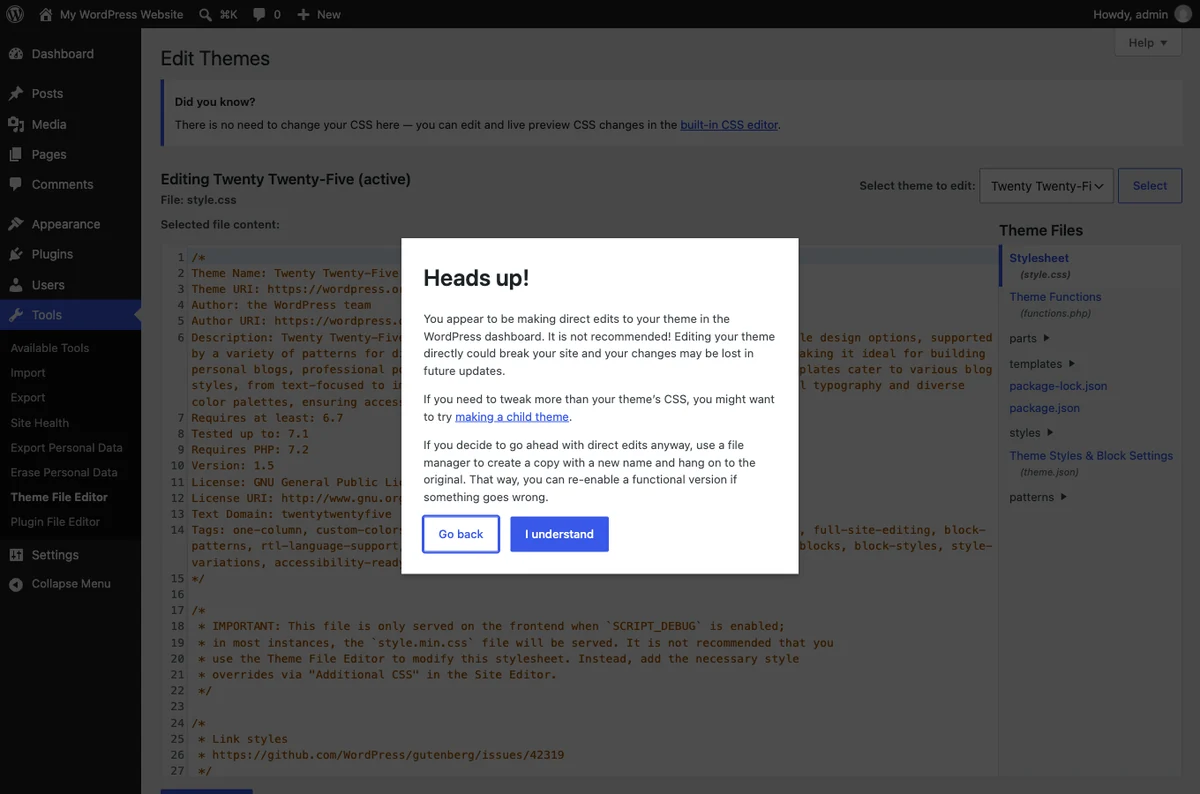Image resolution: width=1200 pixels, height=794 pixels.
Task: Open the comments bubble icon in admin bar
Action: click(x=259, y=14)
